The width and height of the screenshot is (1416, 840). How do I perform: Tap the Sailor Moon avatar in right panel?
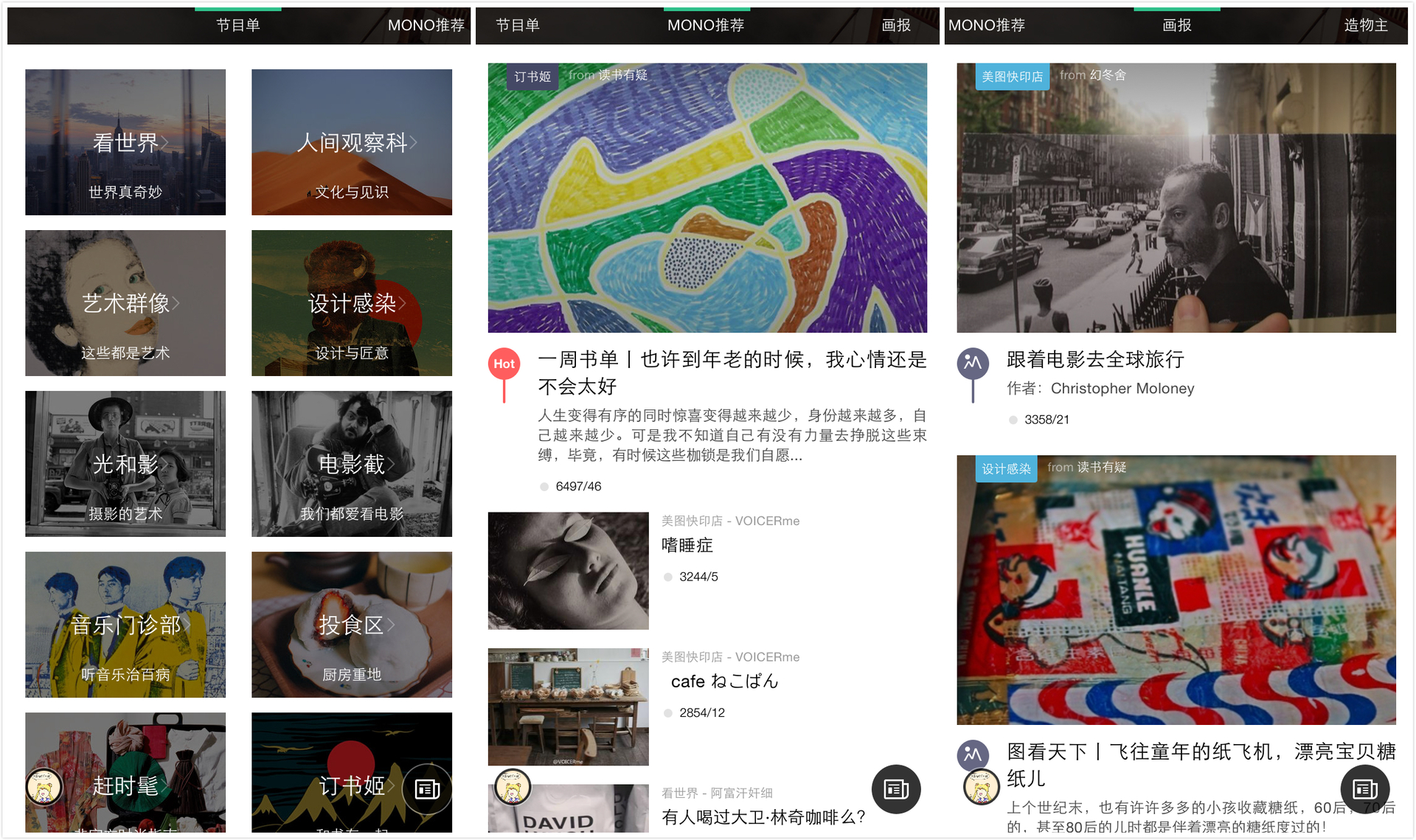click(981, 788)
